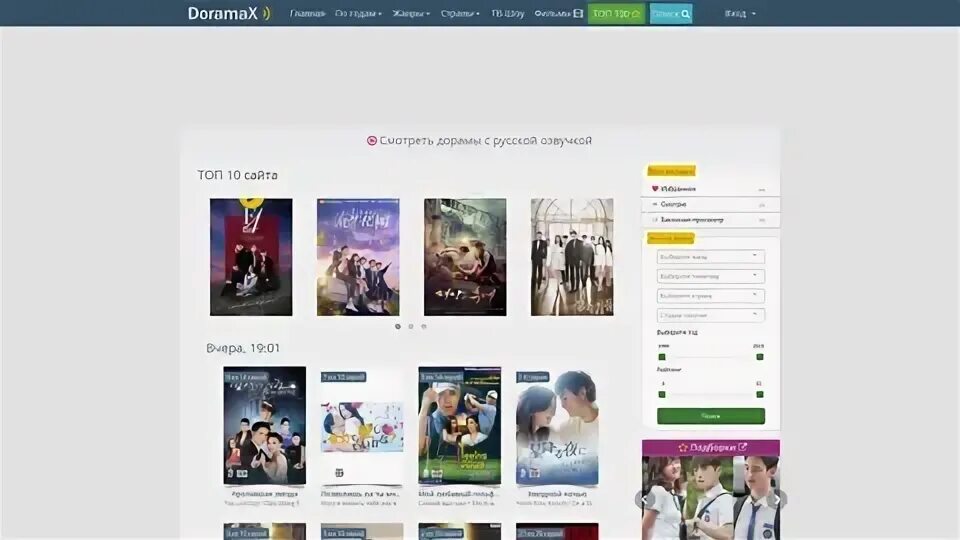
Task: Click the DoramaX logo
Action: tap(228, 13)
